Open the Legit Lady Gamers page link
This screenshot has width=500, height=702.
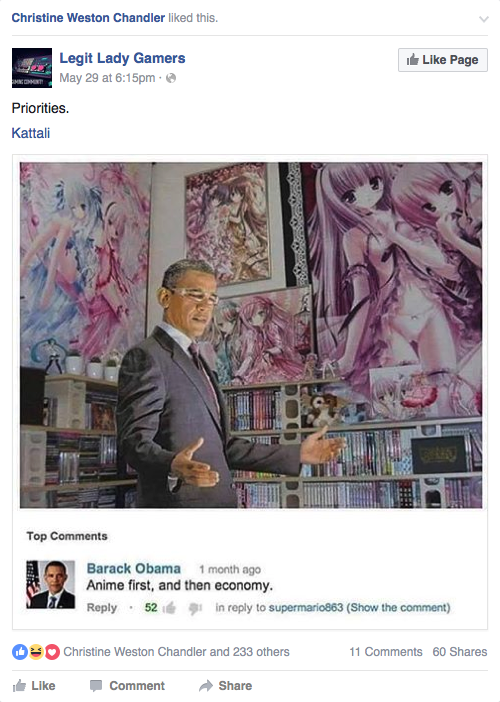tap(122, 58)
